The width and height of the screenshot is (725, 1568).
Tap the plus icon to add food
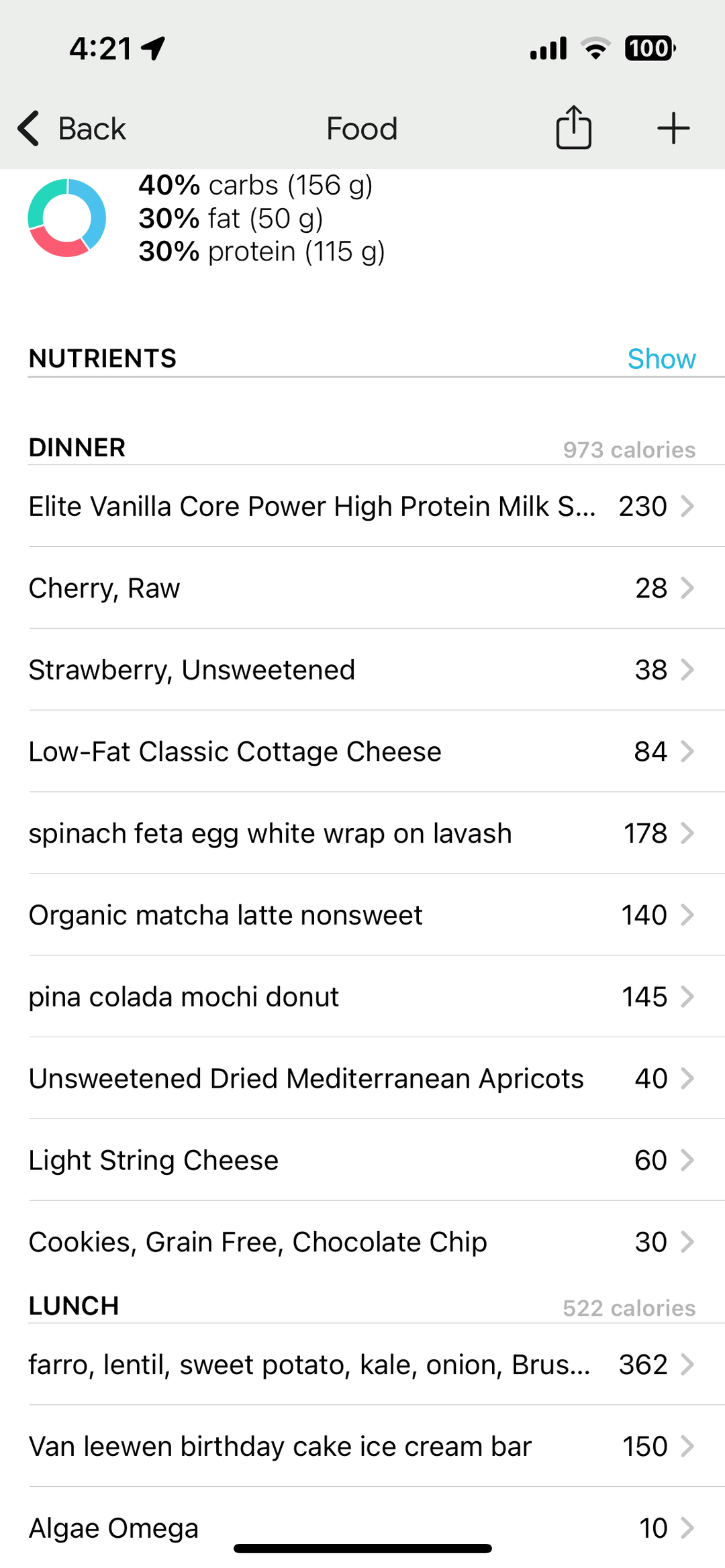pos(673,128)
